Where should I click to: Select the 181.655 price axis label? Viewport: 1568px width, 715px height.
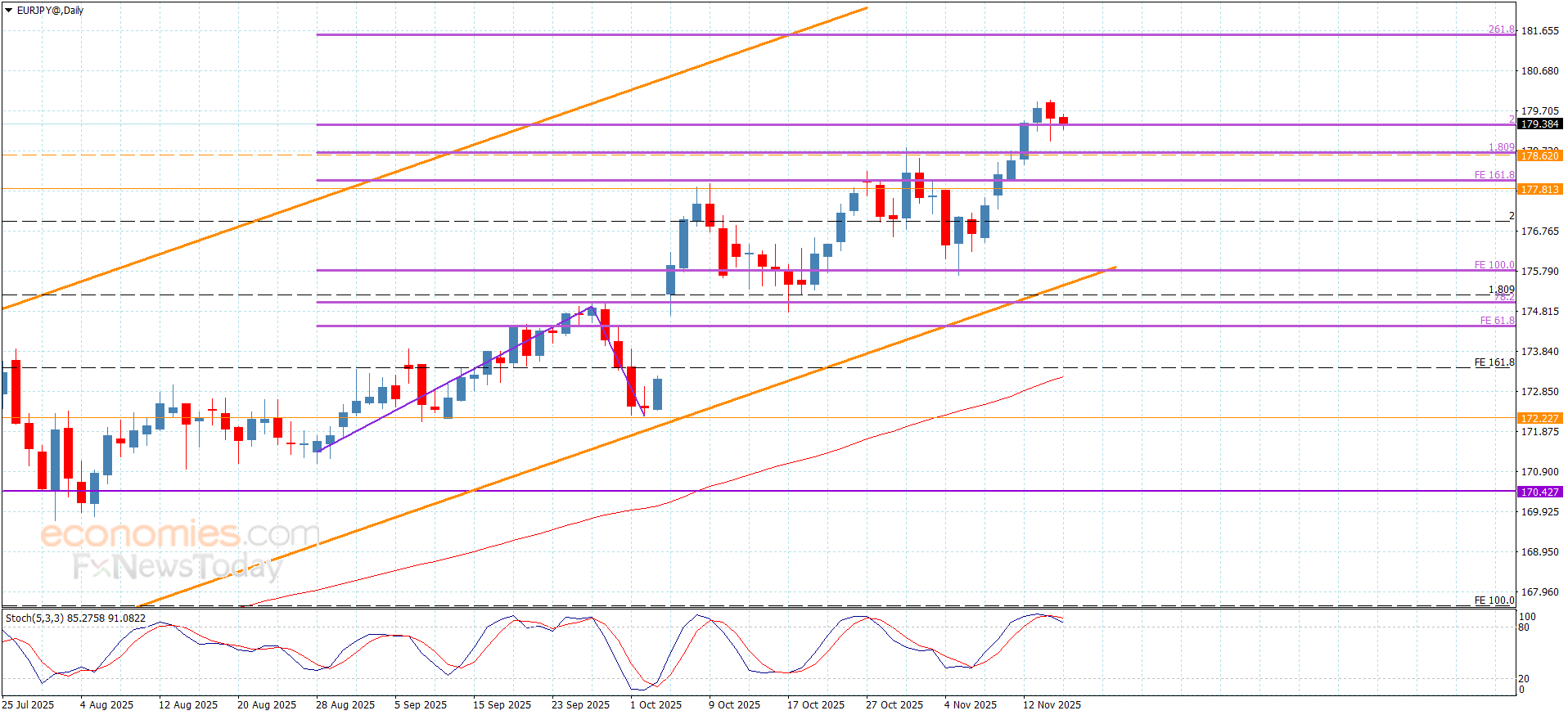(x=1539, y=31)
